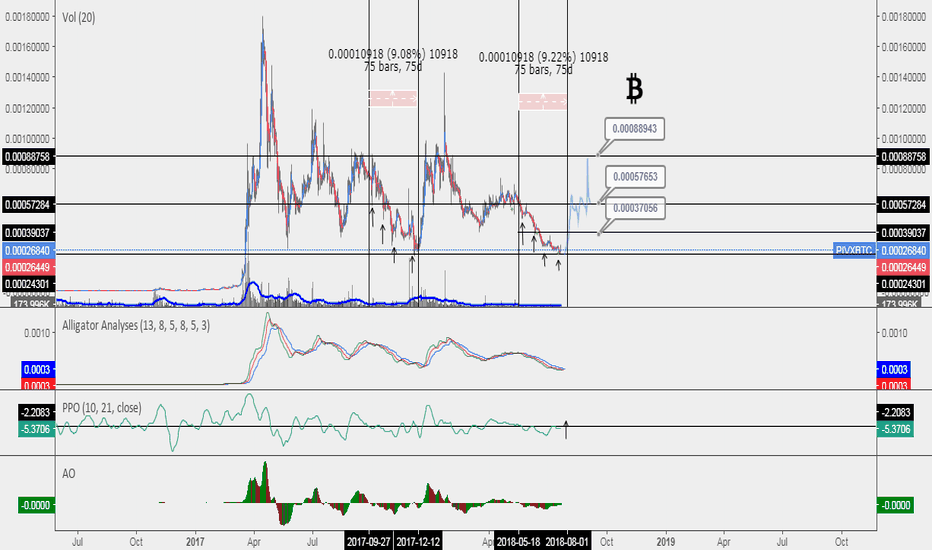Click the -2.2083 PPO value on the left axis
The image size is (932, 550).
click(x=35, y=412)
